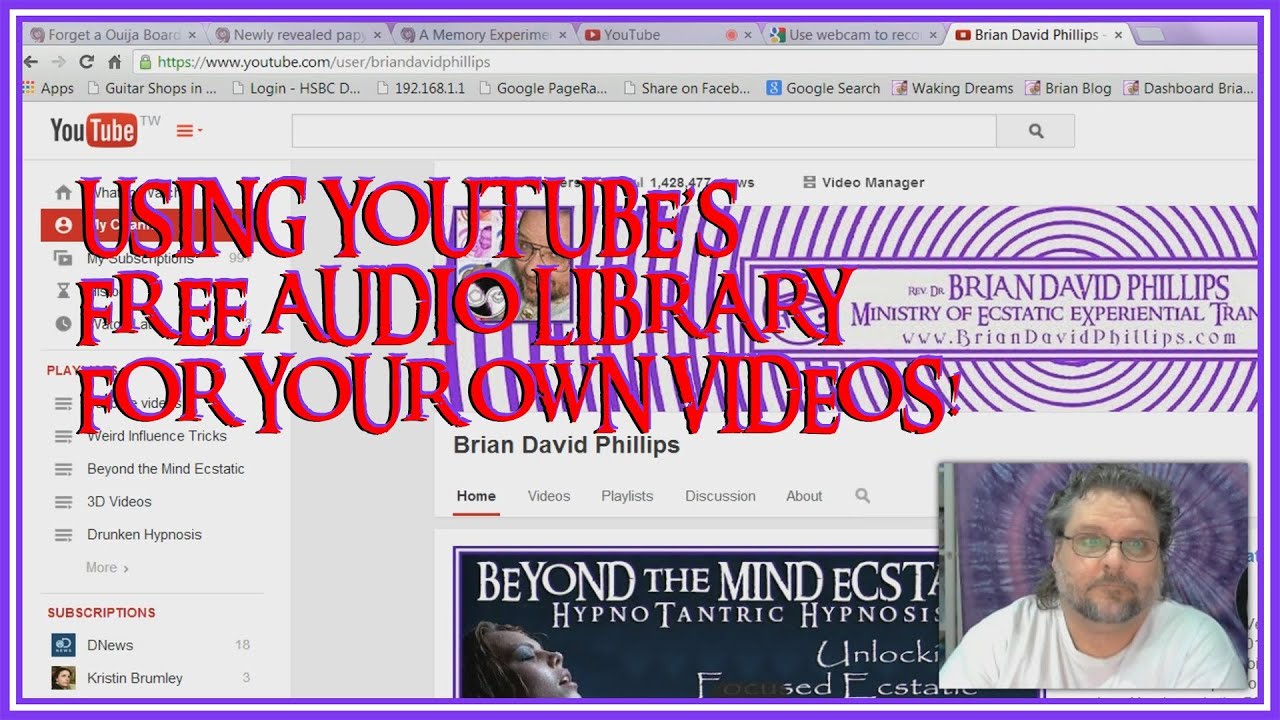Click the YouTube search box

(644, 131)
